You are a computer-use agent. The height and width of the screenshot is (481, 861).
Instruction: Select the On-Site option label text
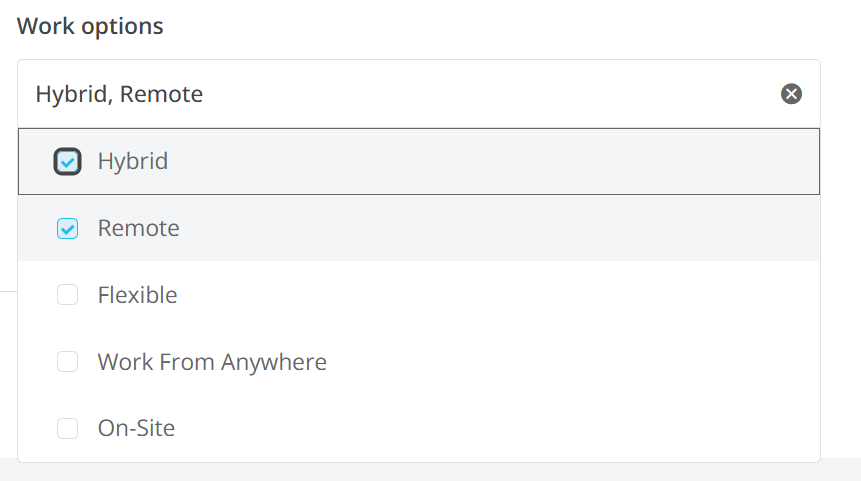point(136,429)
